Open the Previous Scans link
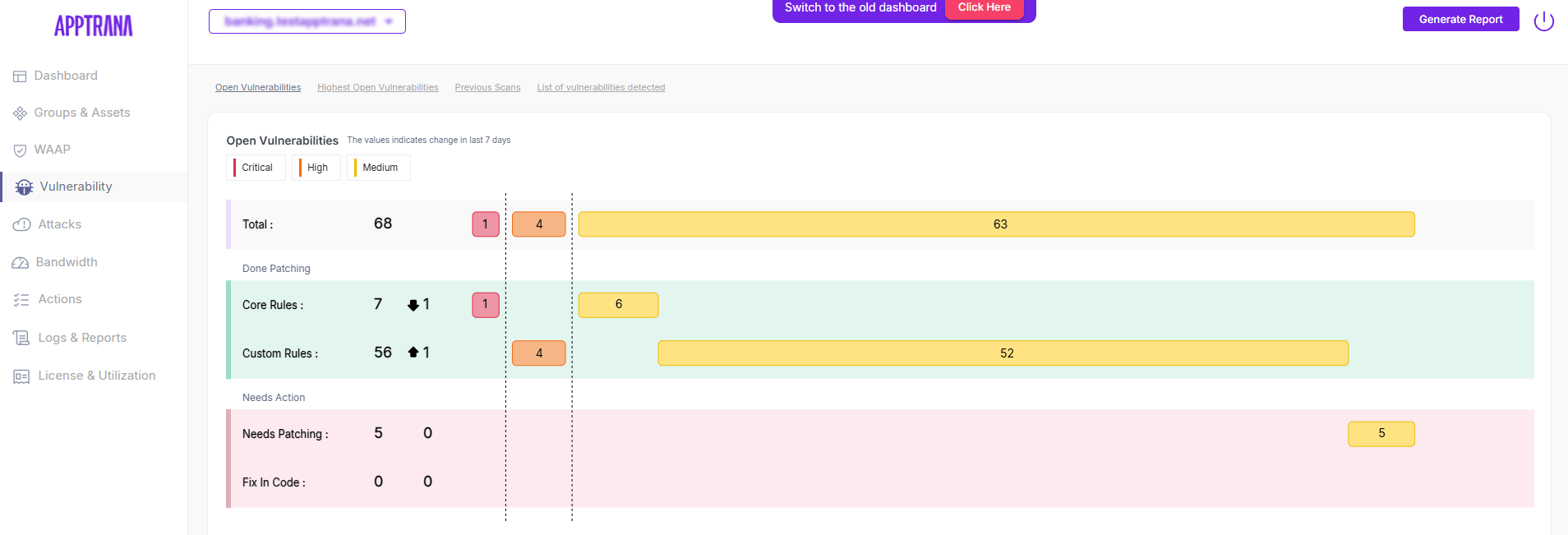This screenshot has width=1568, height=535. (487, 87)
